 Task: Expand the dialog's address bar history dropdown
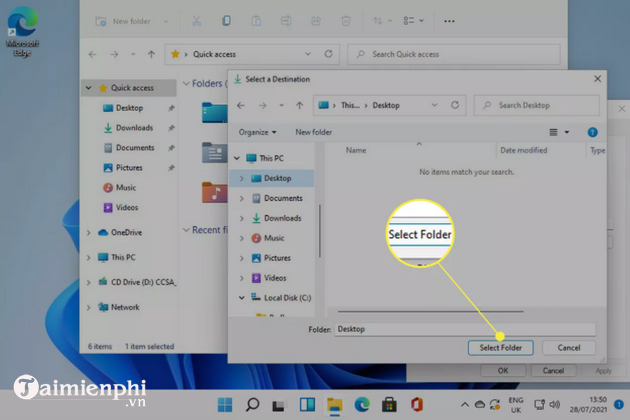click(x=434, y=105)
